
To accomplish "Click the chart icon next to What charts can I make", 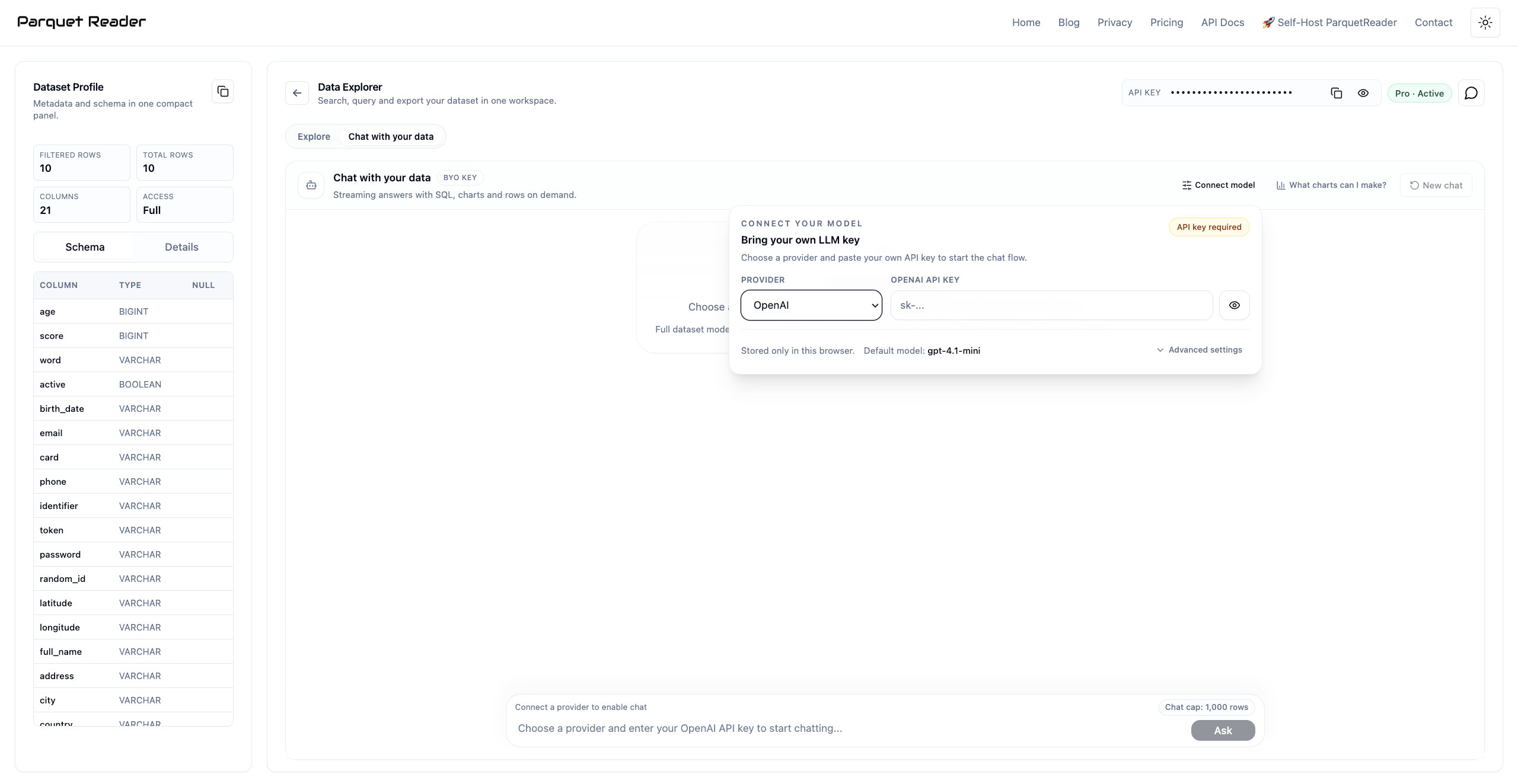I will (x=1281, y=185).
